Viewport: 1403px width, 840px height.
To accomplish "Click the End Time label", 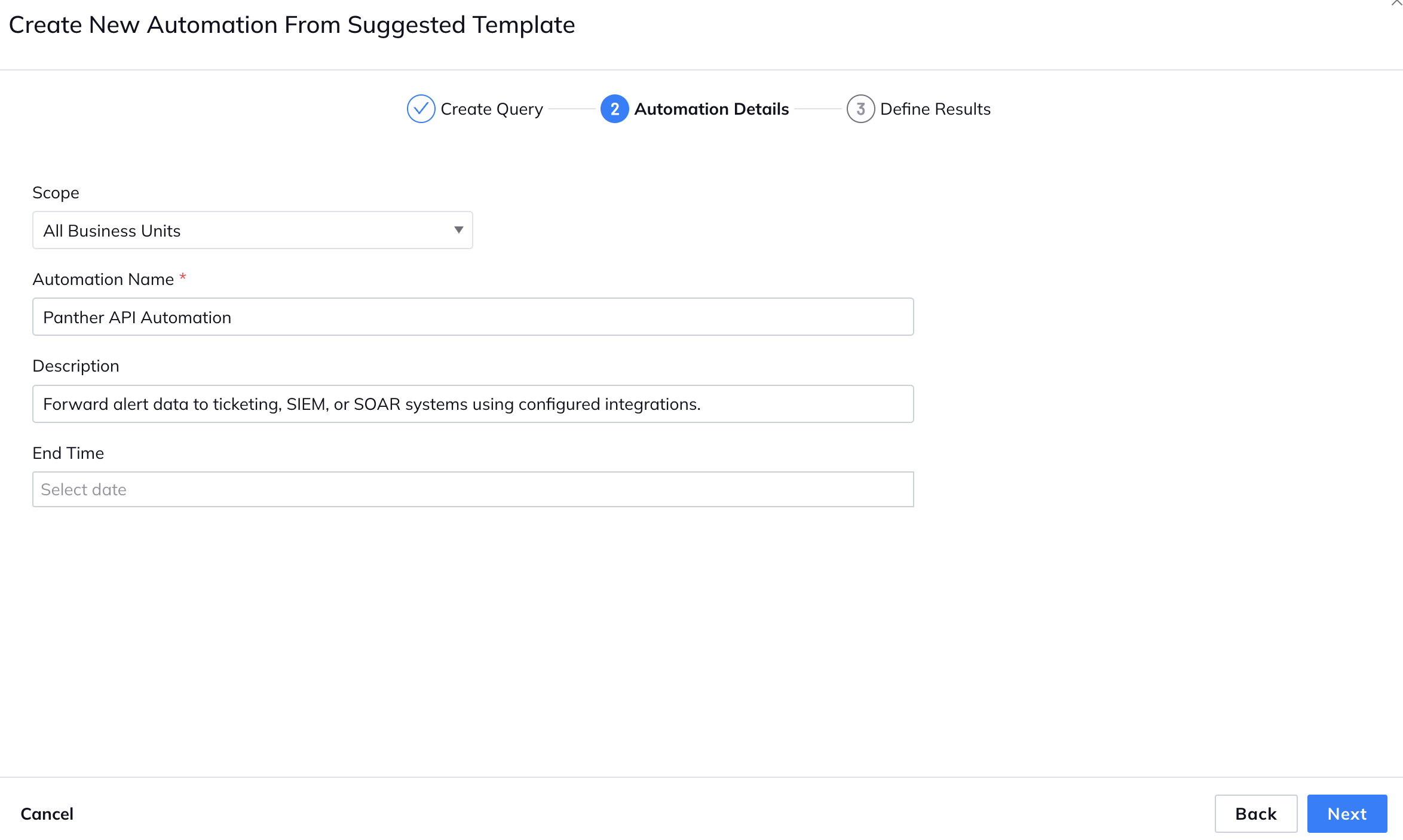I will pyautogui.click(x=68, y=453).
